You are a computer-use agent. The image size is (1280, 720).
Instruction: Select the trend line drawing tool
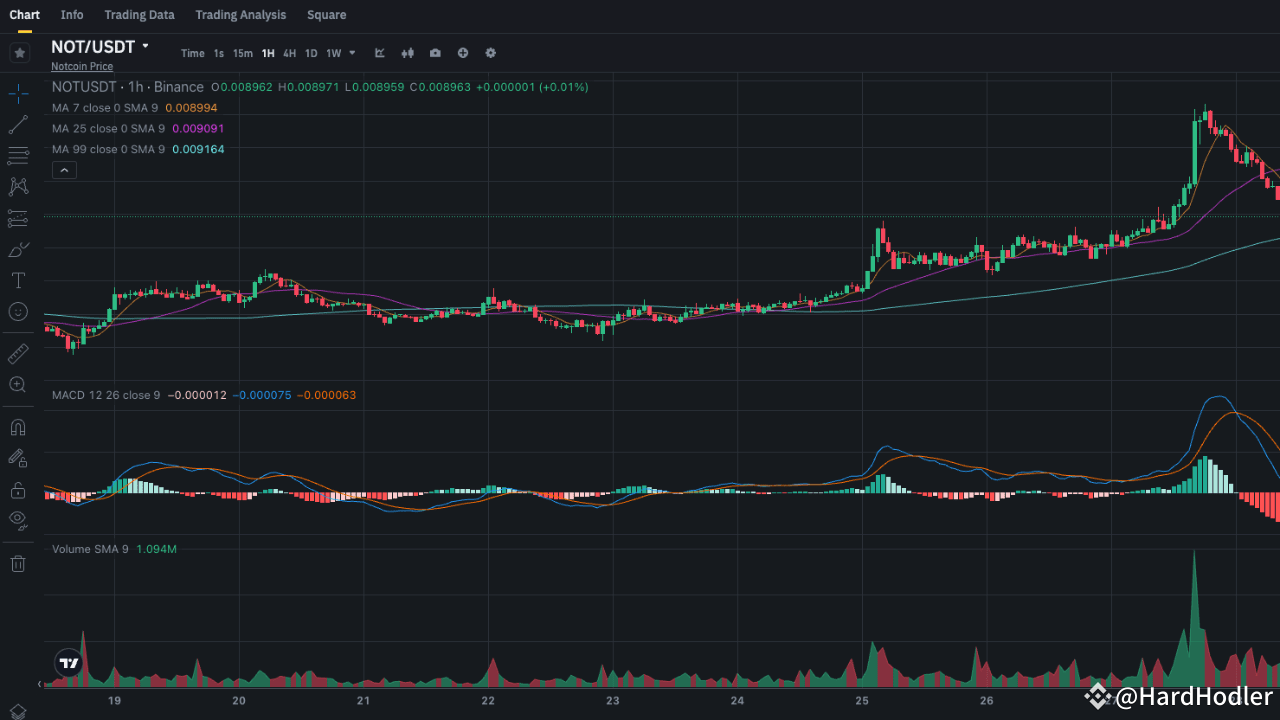pyautogui.click(x=18, y=125)
